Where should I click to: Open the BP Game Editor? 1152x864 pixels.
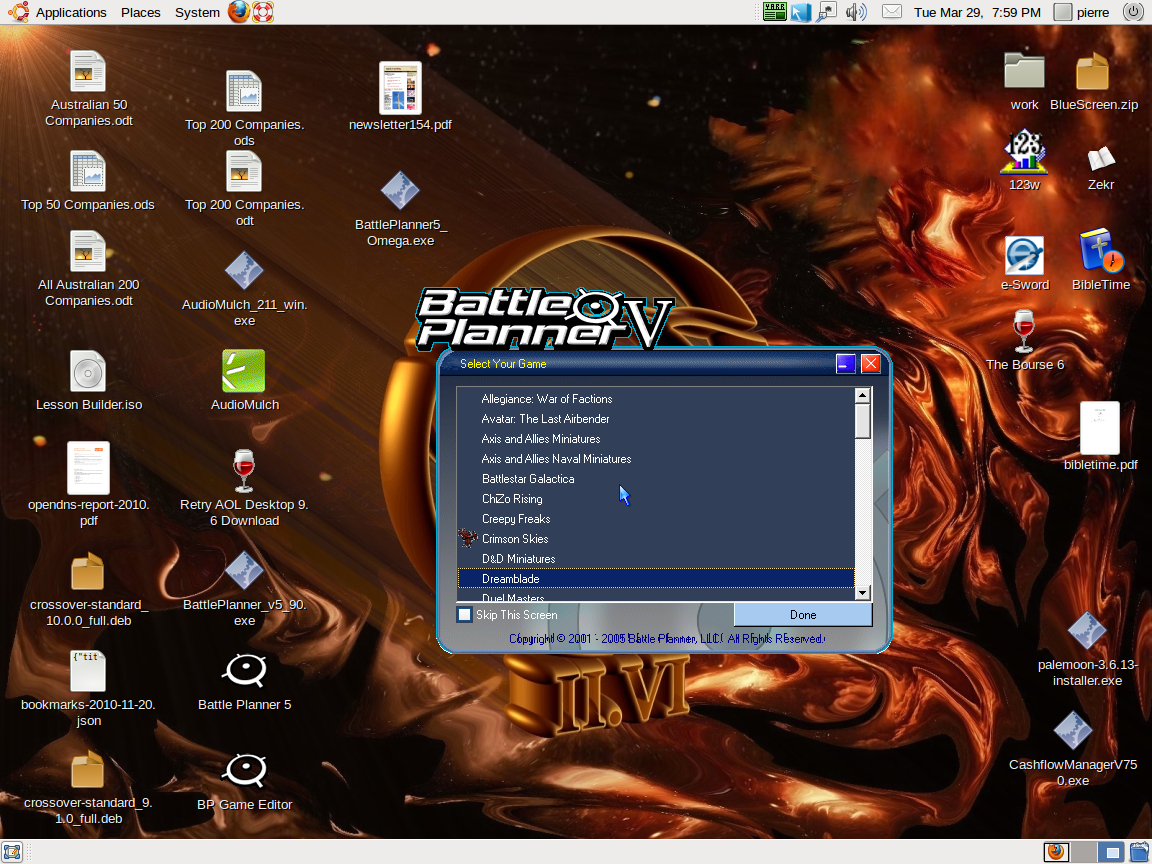click(x=244, y=770)
